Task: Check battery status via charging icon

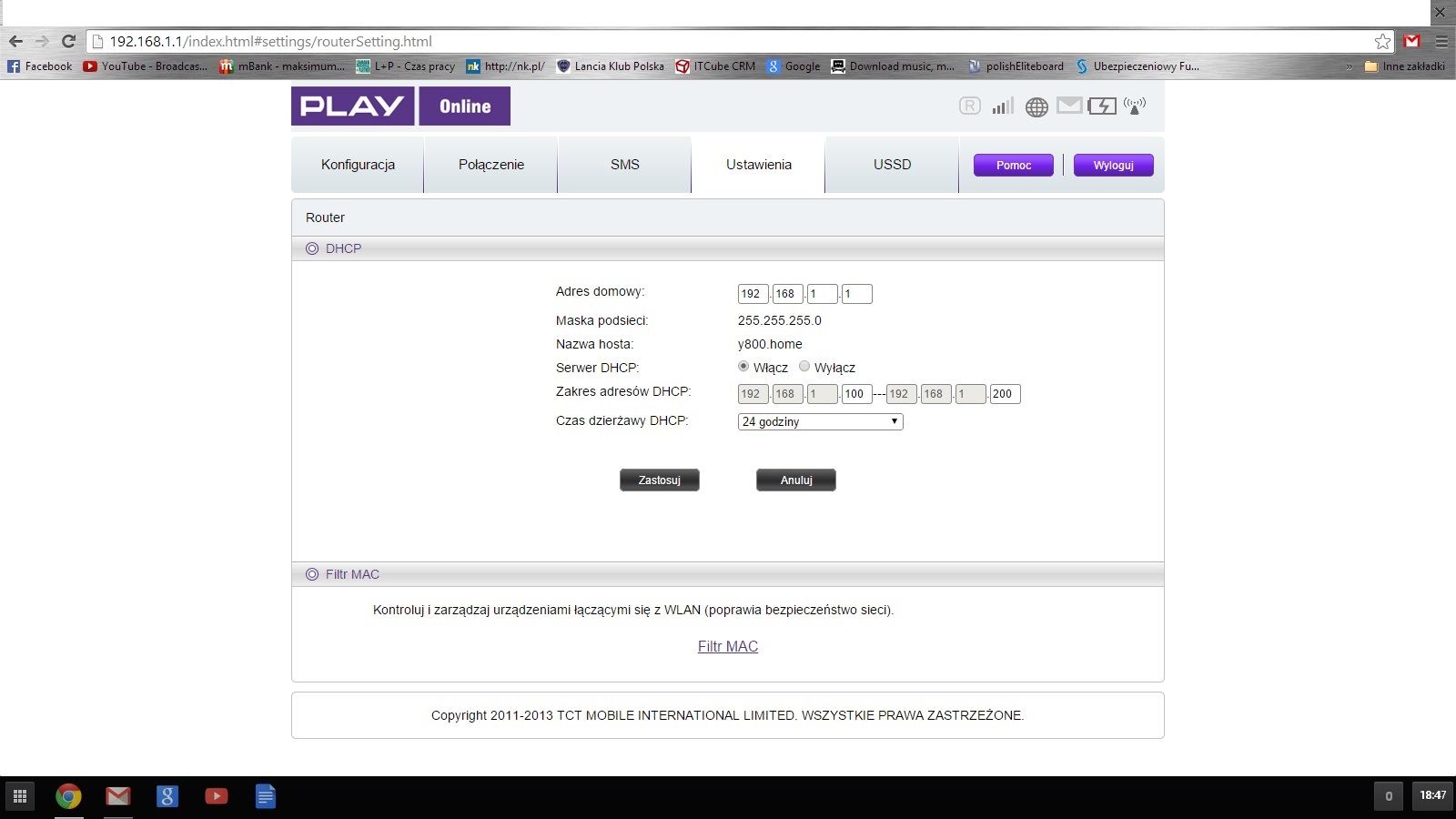Action: tap(1103, 106)
